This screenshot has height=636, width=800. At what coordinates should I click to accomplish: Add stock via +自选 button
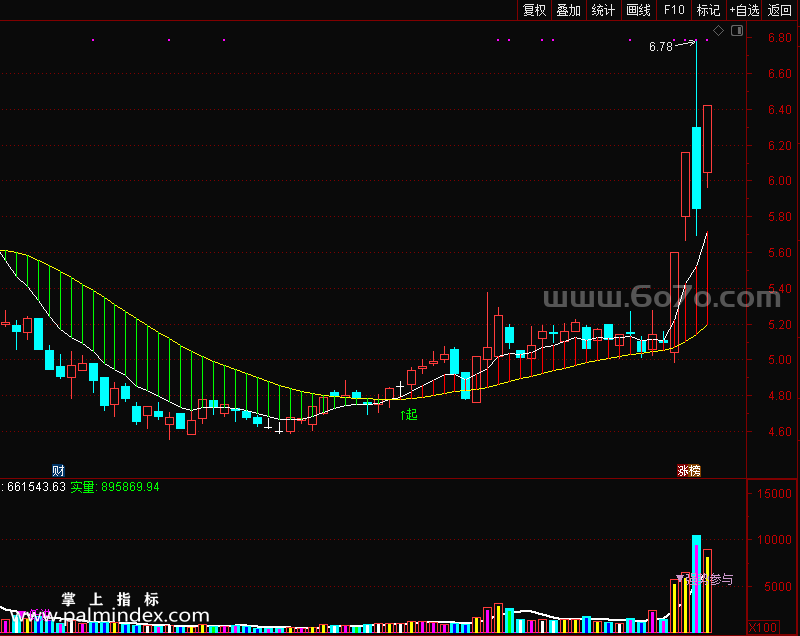(744, 10)
